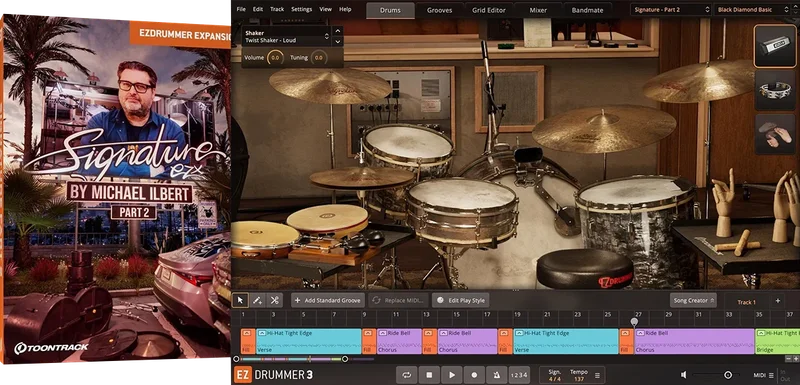
Task: Click the Add Standard Groove button
Action: pyautogui.click(x=328, y=300)
